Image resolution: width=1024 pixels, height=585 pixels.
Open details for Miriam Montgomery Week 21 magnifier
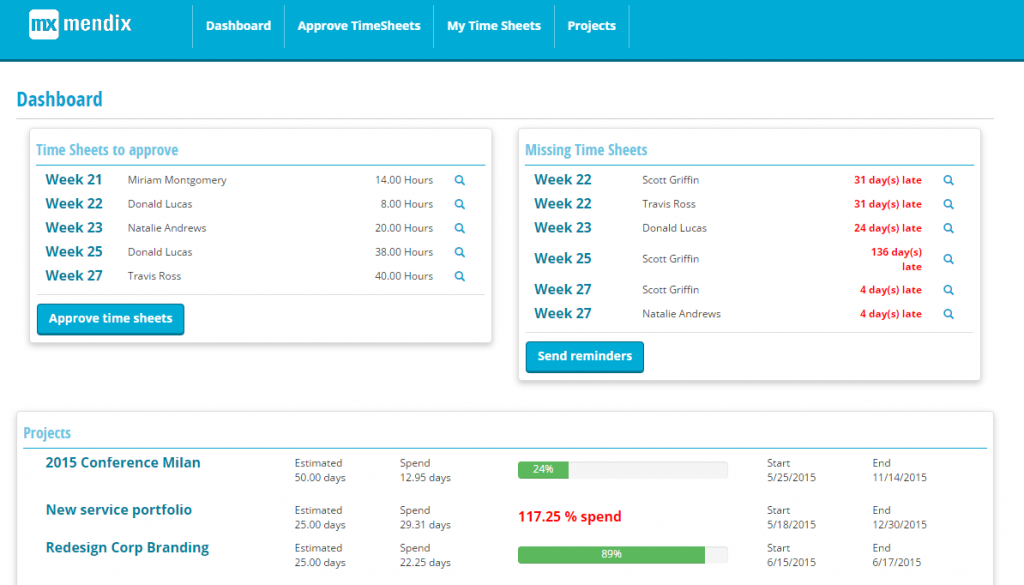click(x=460, y=181)
